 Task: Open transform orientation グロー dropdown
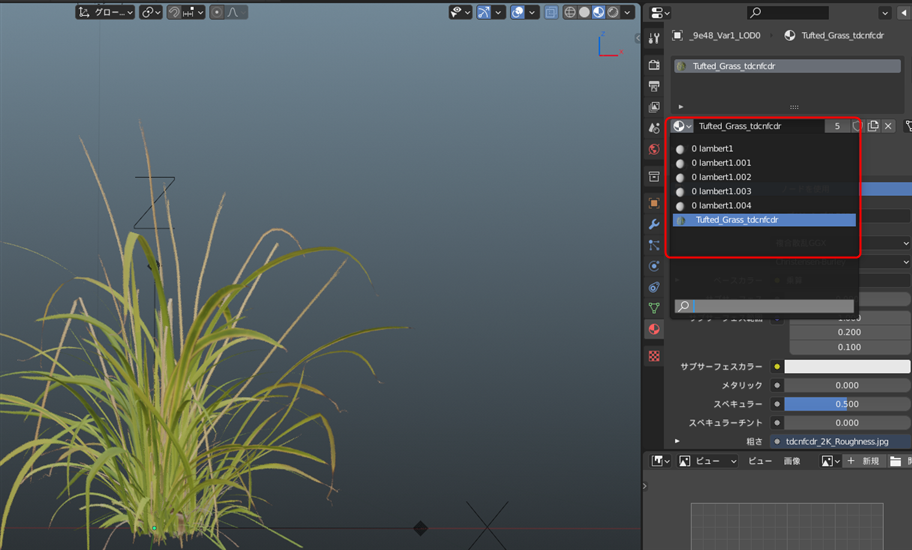(x=105, y=12)
